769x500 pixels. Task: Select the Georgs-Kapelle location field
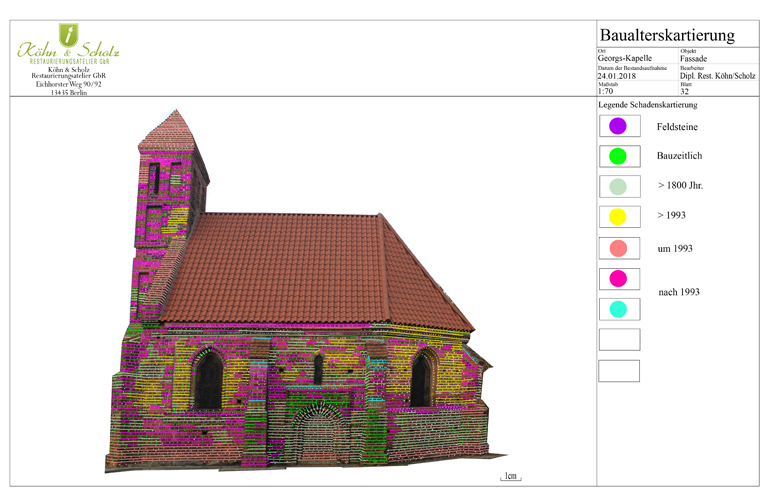coord(624,59)
